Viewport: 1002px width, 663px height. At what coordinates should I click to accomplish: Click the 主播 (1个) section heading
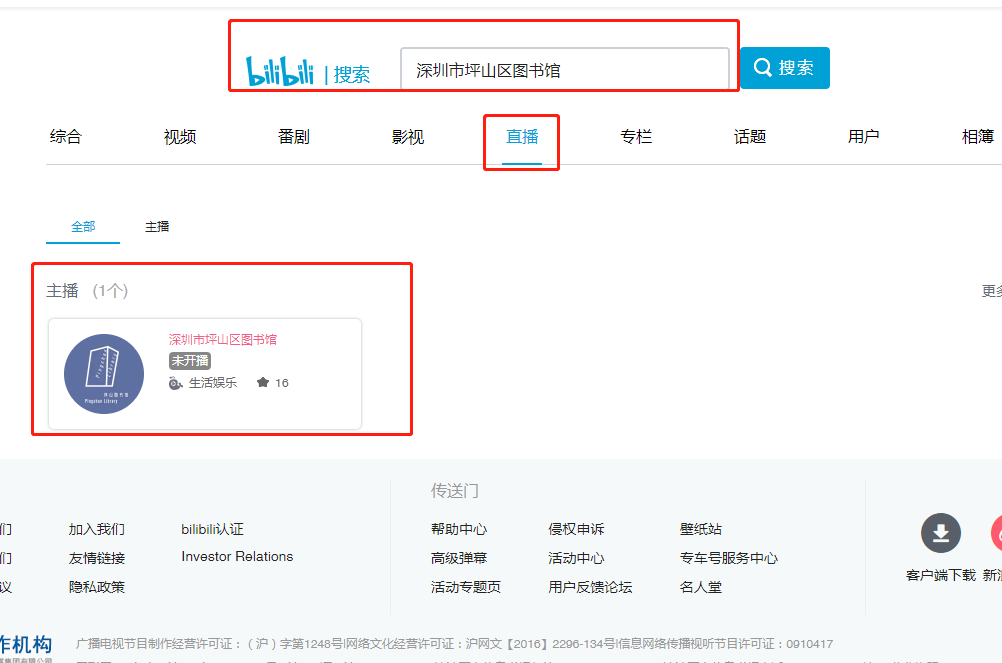click(x=87, y=291)
